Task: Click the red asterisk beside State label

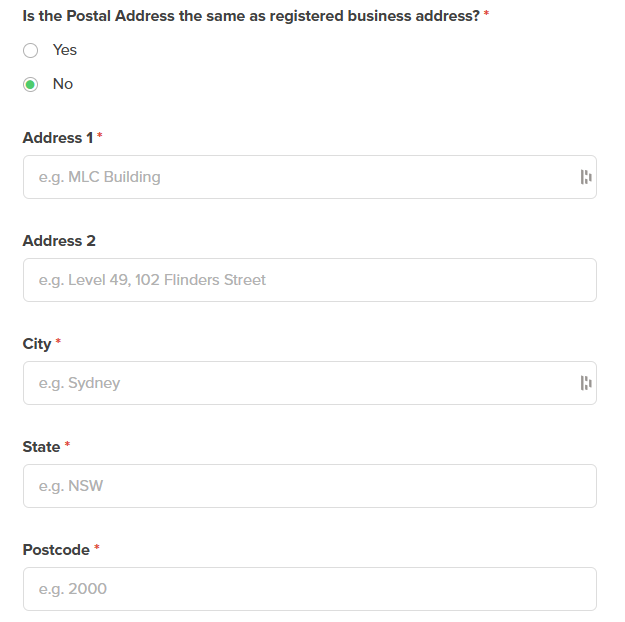Action: coord(68,446)
